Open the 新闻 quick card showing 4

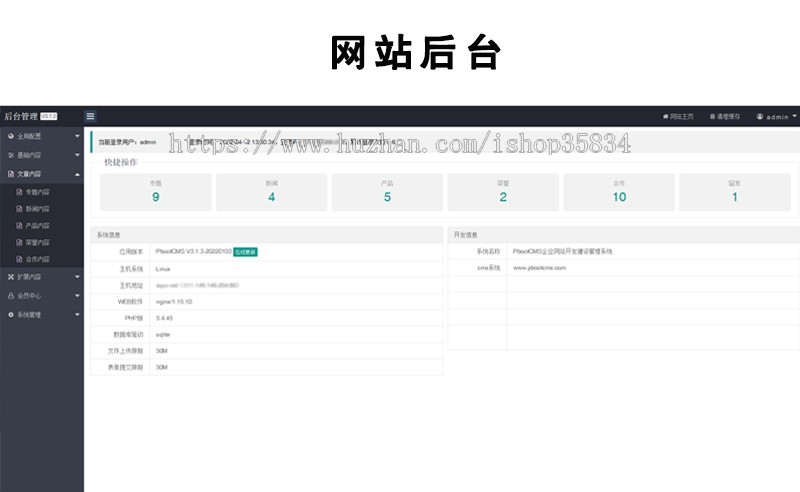(x=271, y=192)
